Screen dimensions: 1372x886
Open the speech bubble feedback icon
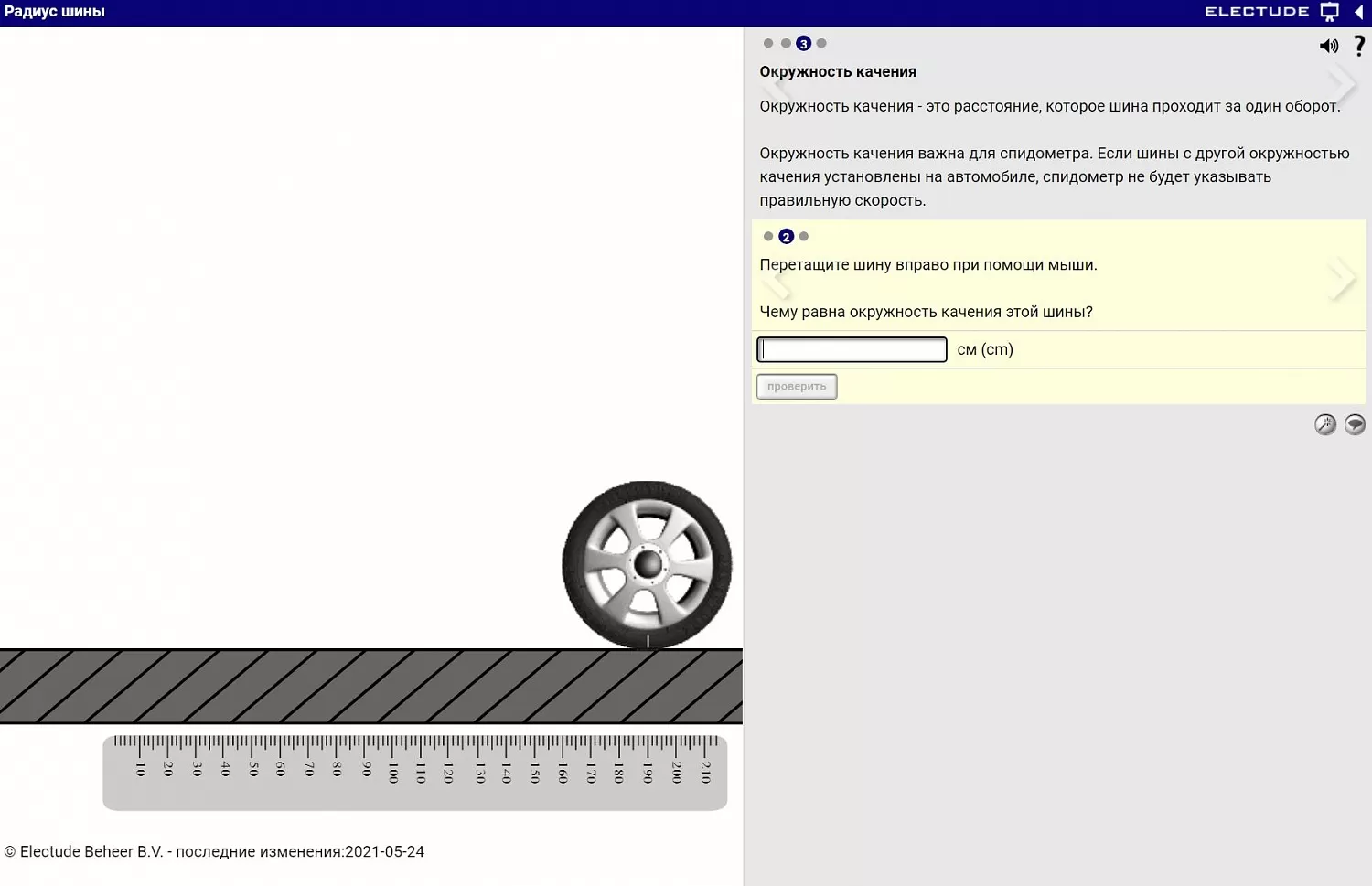(x=1355, y=424)
